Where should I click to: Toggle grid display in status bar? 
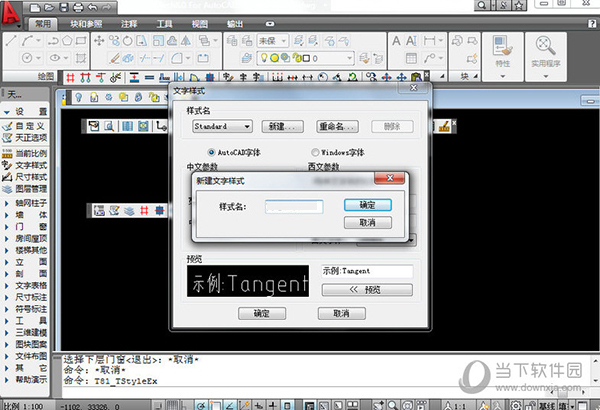coord(172,405)
